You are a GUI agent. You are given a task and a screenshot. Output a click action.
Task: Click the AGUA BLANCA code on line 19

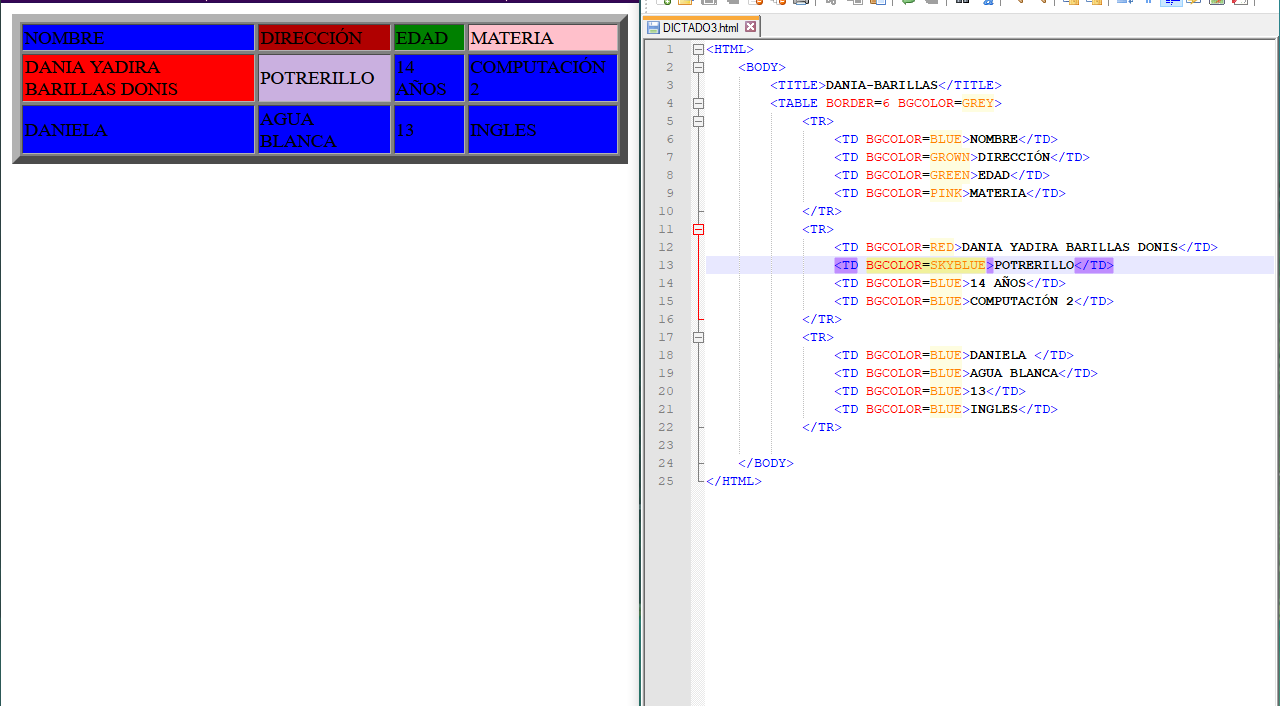(966, 373)
